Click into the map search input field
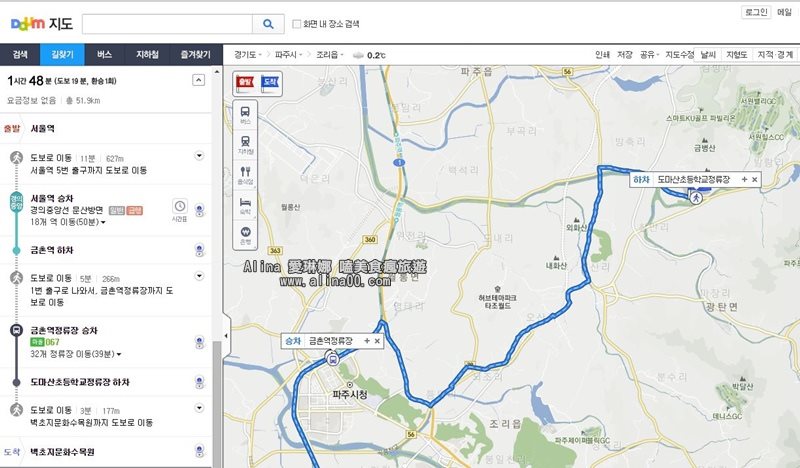Viewport: 800px width, 468px height. (167, 24)
